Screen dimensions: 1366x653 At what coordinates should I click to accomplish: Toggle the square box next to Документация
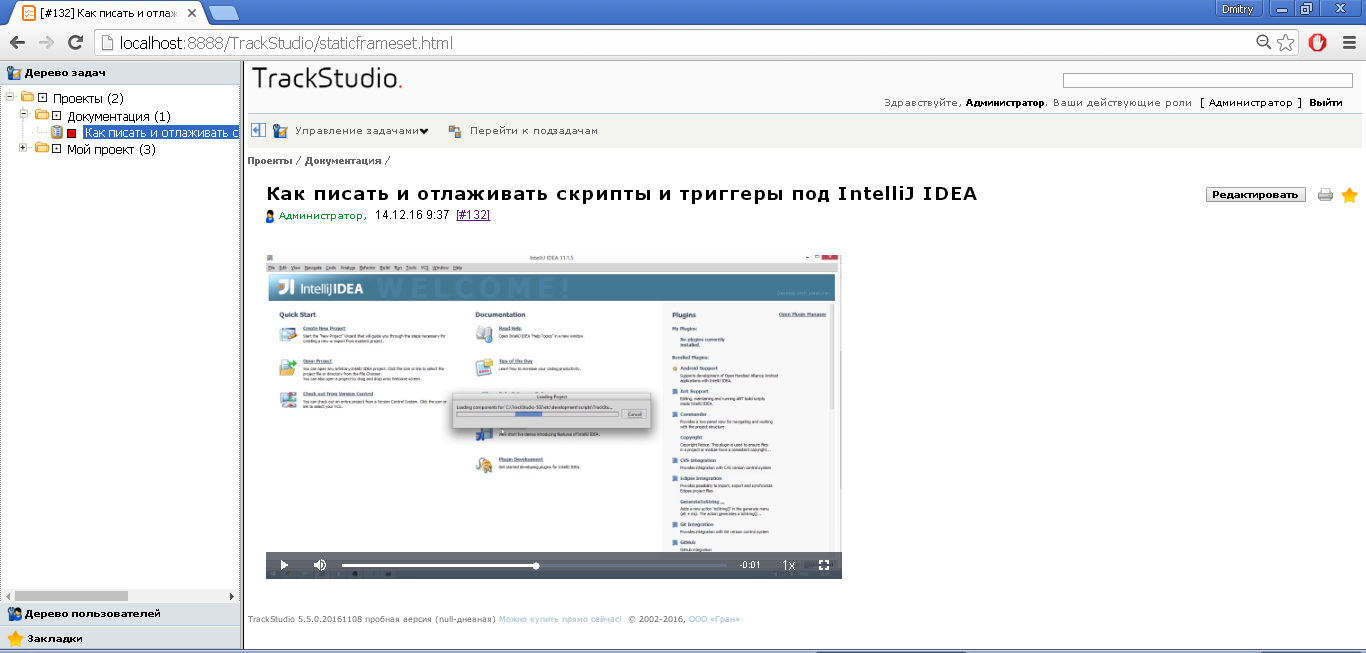56,116
